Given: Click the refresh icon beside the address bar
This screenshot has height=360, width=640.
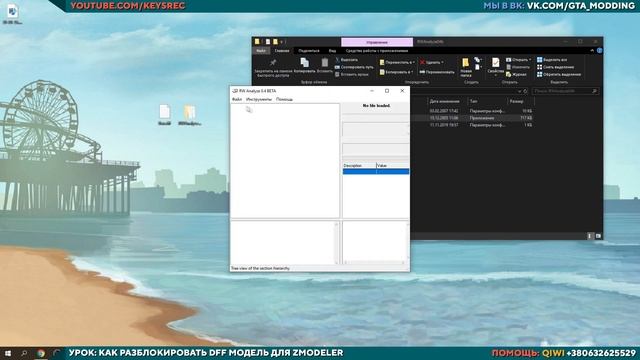Looking at the screenshot, I should (x=525, y=91).
